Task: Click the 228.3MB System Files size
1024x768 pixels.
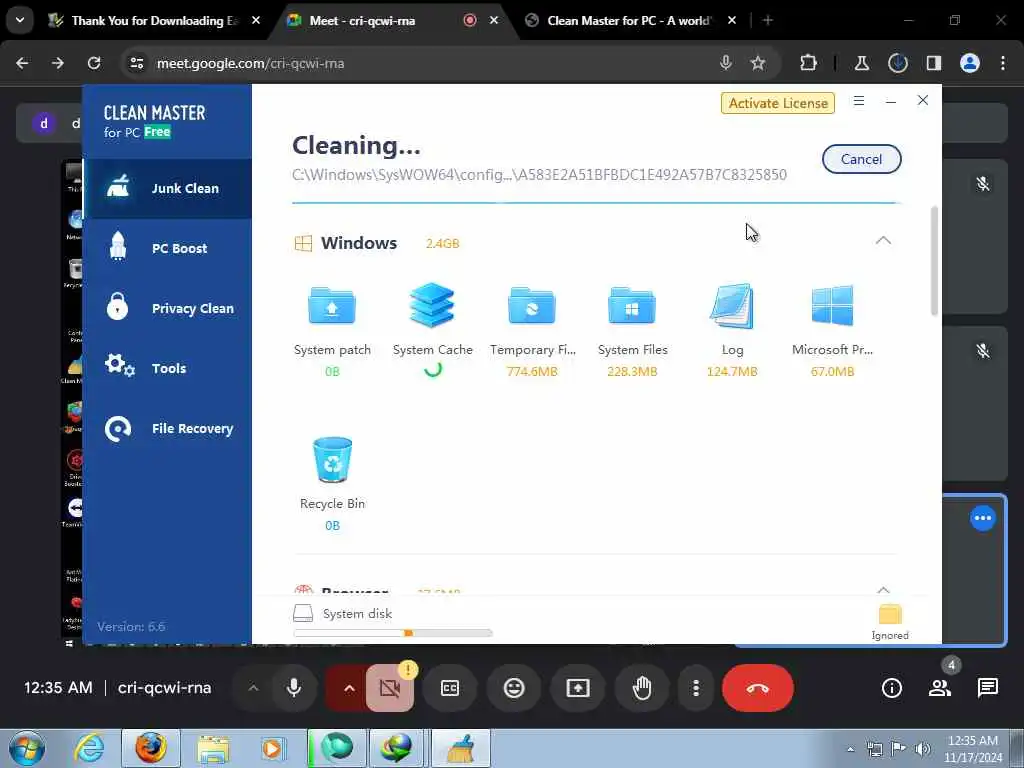Action: pos(632,372)
